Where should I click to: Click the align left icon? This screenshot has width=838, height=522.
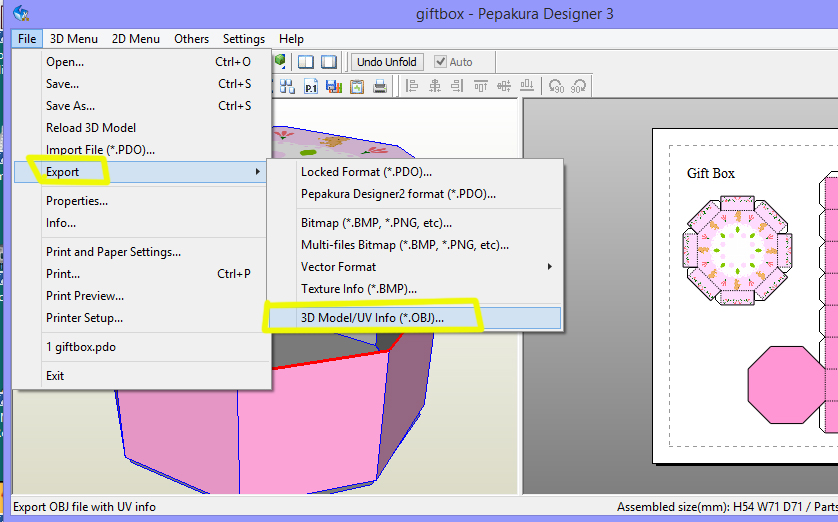coord(412,85)
